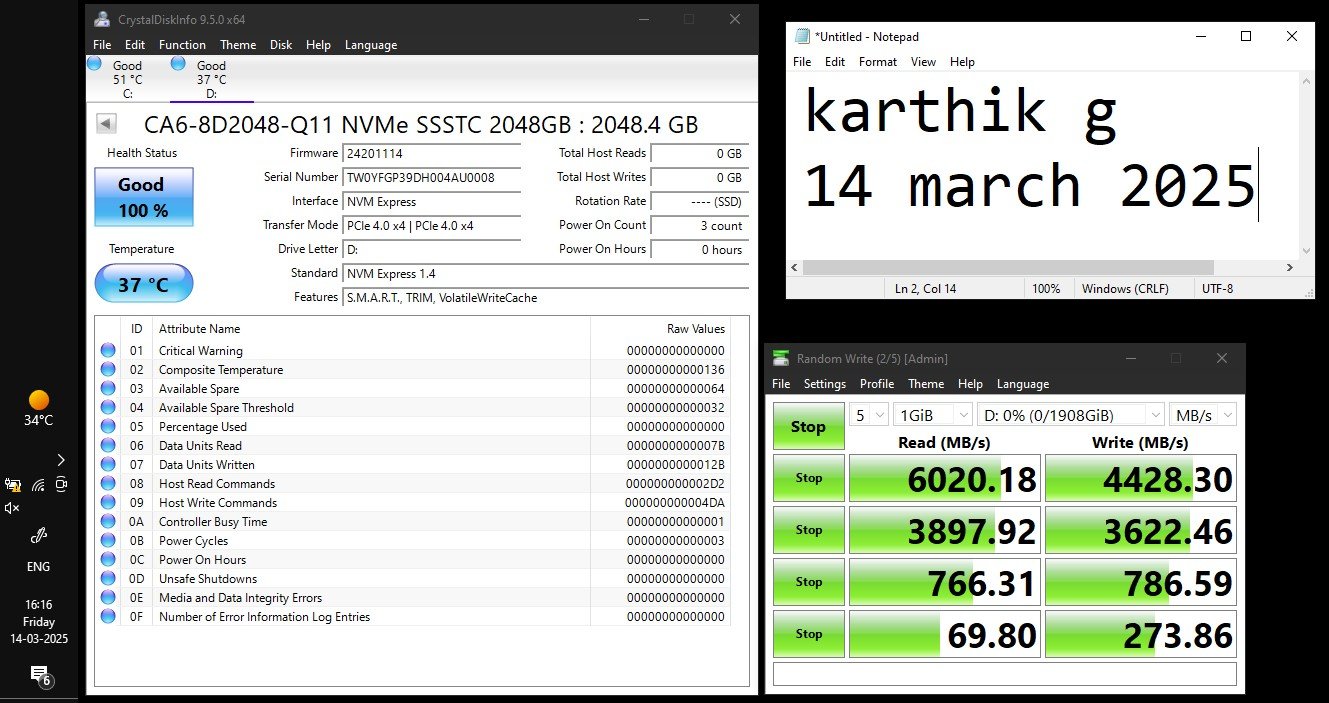
Task: Click the 'Windows (CRLF)' status bar entry in Notepad
Action: coord(1125,289)
